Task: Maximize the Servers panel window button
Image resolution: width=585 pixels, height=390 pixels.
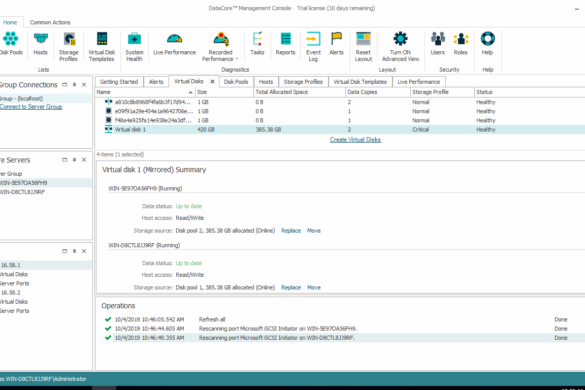Action: click(x=65, y=160)
